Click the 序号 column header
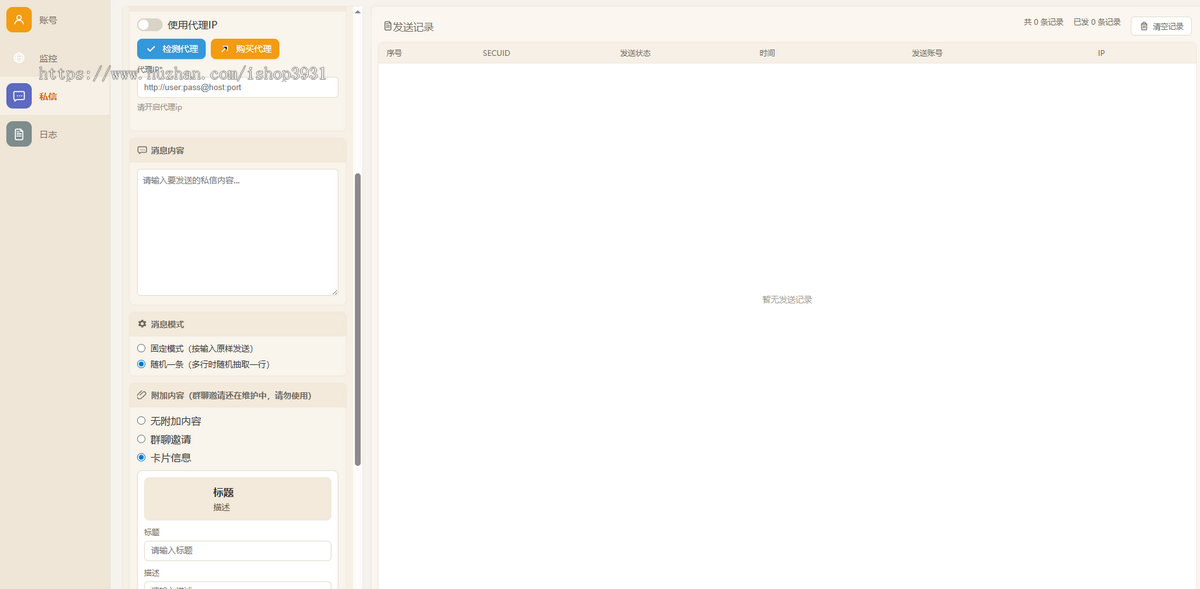 tap(394, 52)
